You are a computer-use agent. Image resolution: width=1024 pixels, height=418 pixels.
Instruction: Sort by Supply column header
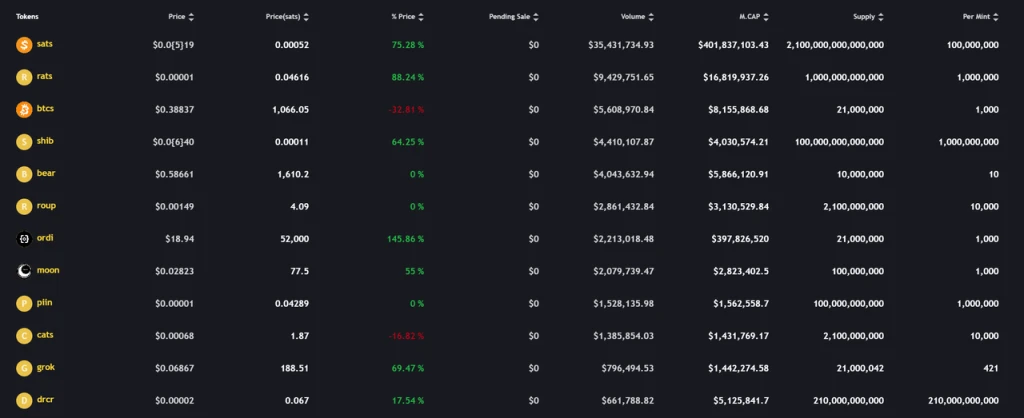pos(869,17)
